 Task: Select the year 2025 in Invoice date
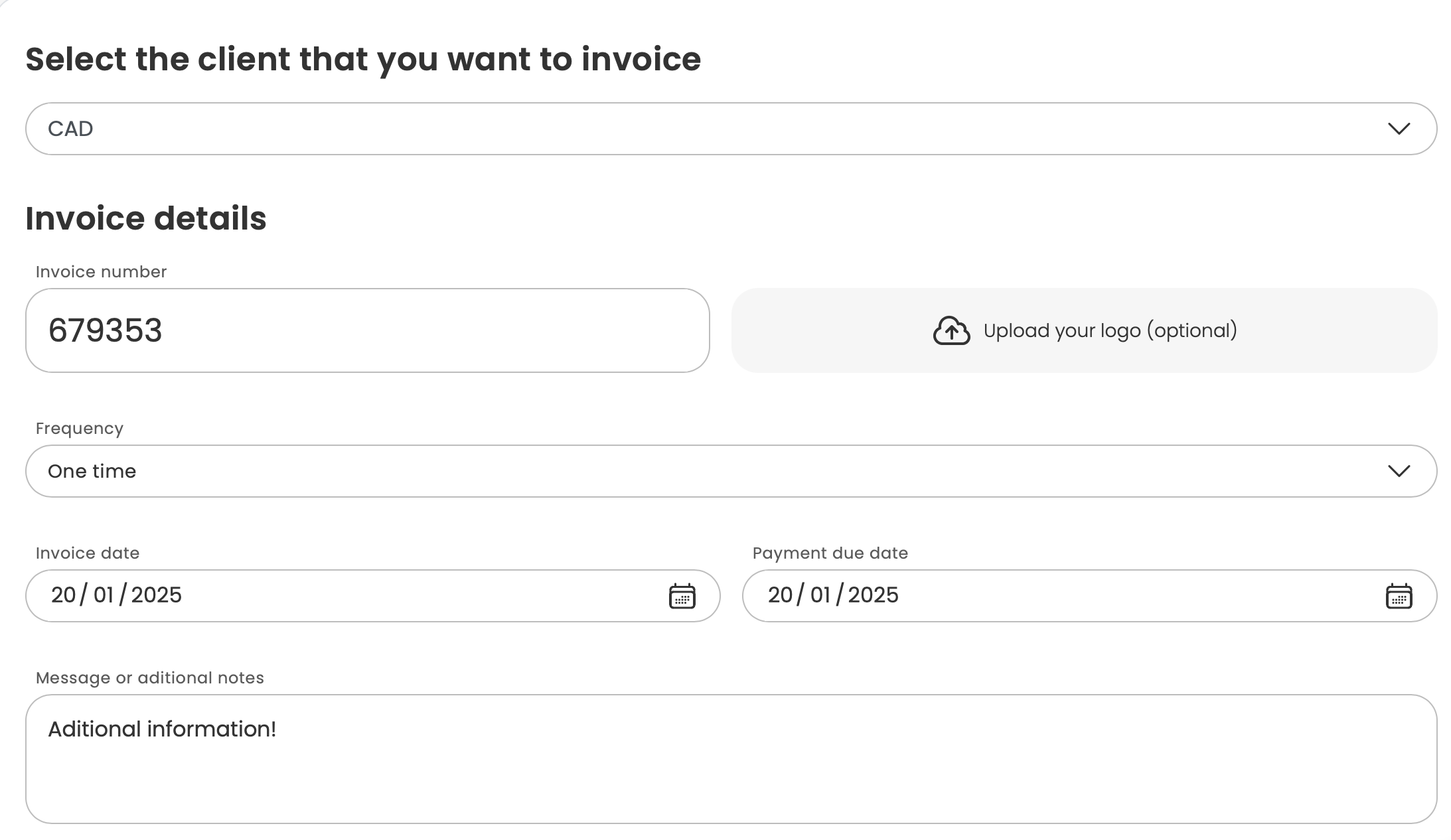click(x=157, y=595)
